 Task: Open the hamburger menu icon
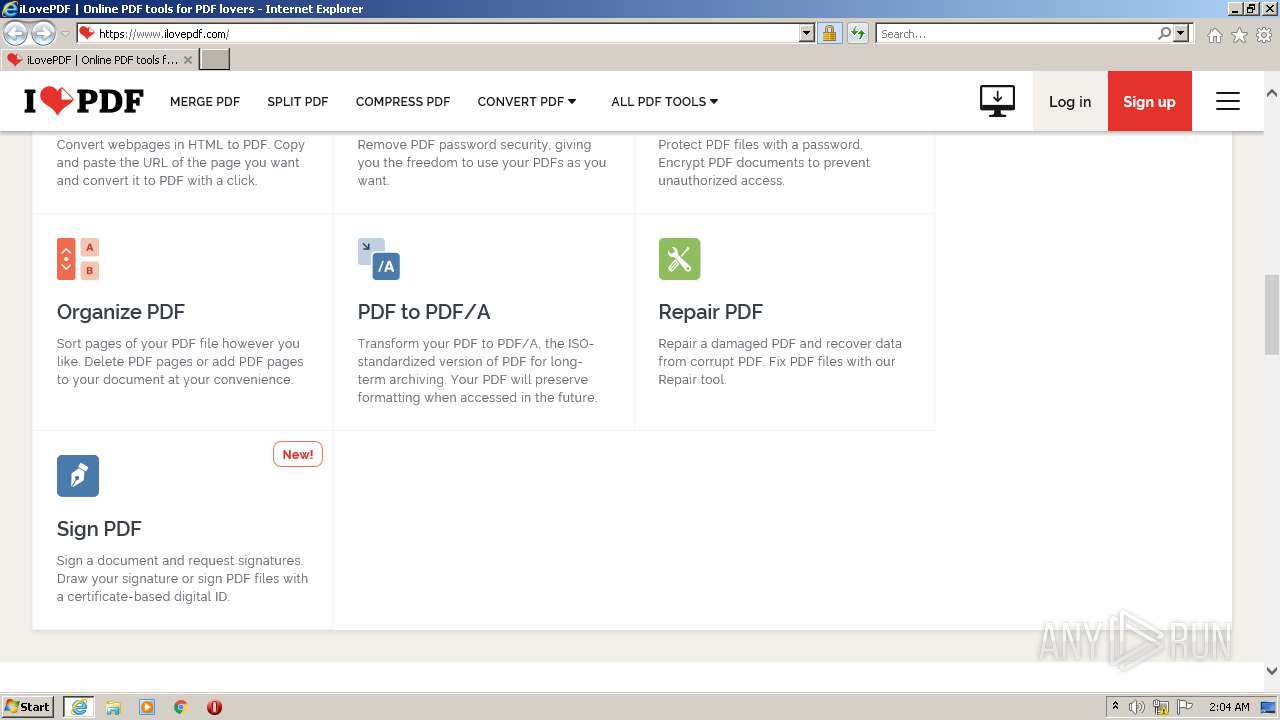coord(1227,101)
